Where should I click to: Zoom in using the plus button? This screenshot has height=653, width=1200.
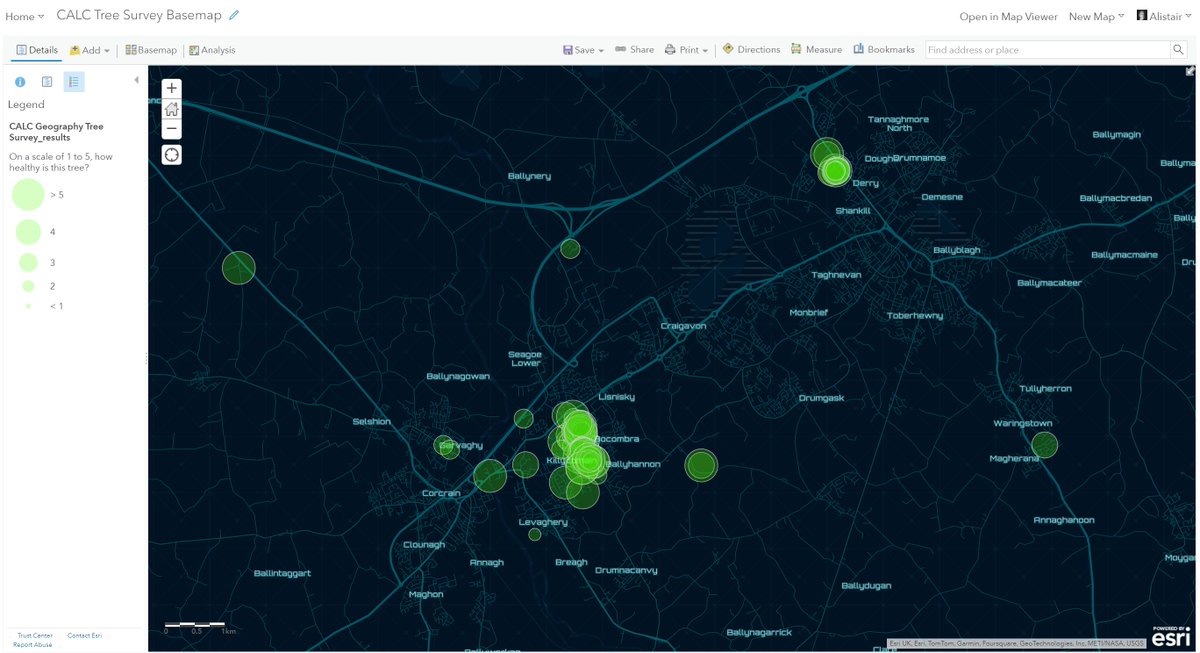171,88
